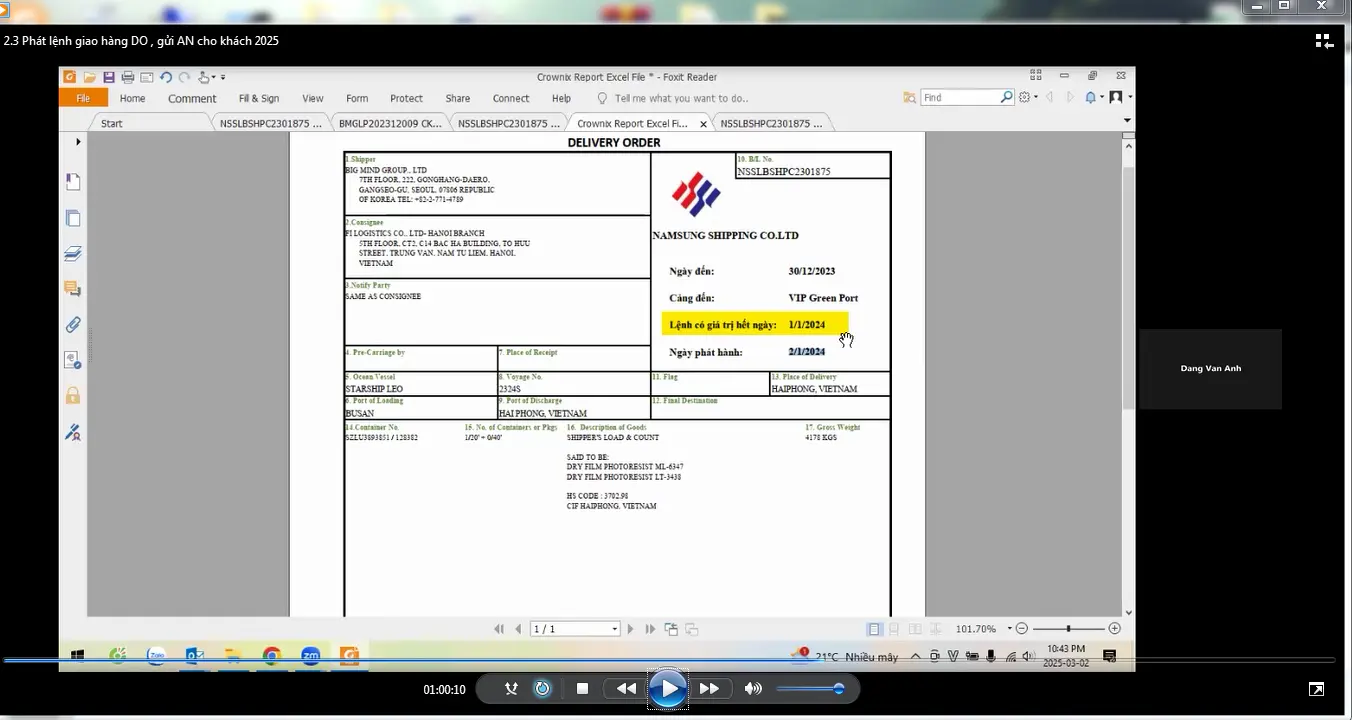
Task: Click the Windows Start button
Action: [x=77, y=656]
